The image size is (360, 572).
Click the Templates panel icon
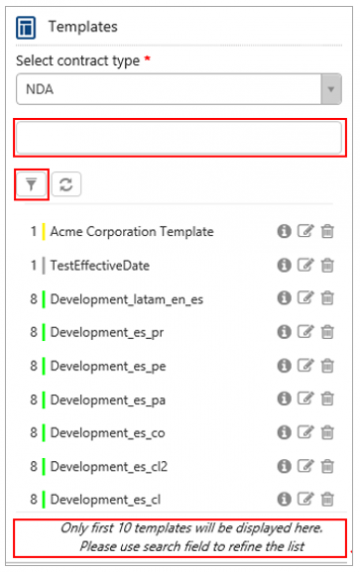[x=26, y=27]
